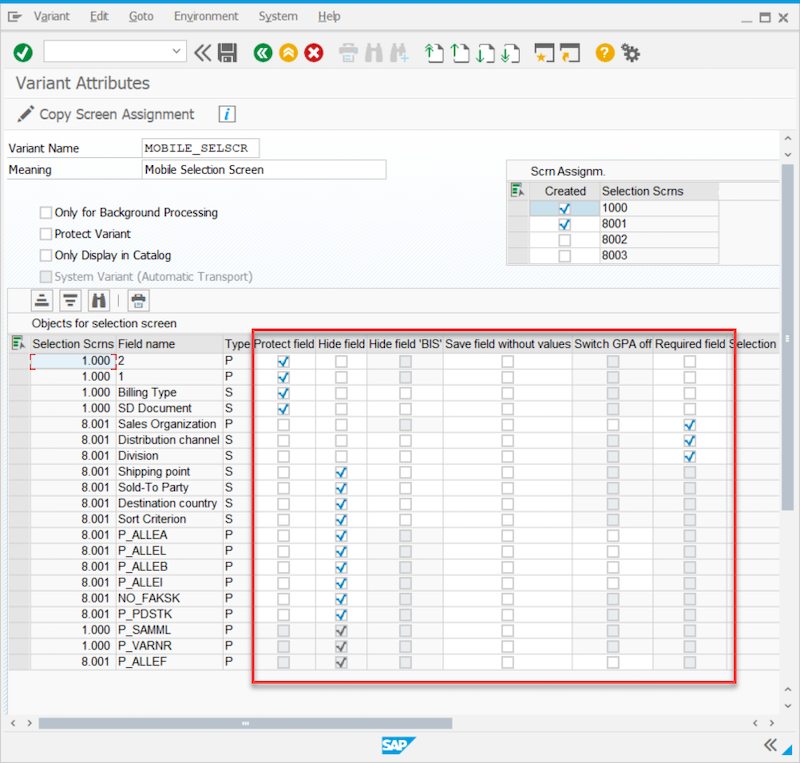
Task: Cancel with the red X icon
Action: pos(314,53)
